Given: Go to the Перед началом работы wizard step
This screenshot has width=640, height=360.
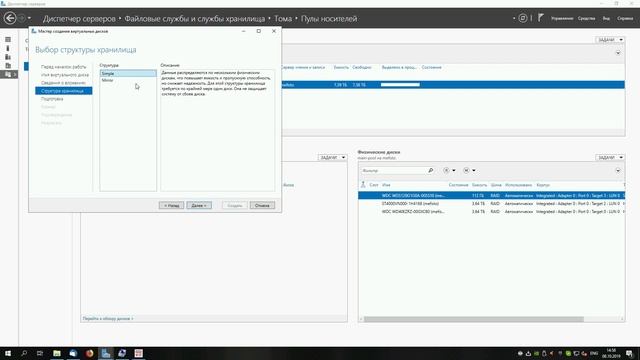Looking at the screenshot, I should click(64, 67).
